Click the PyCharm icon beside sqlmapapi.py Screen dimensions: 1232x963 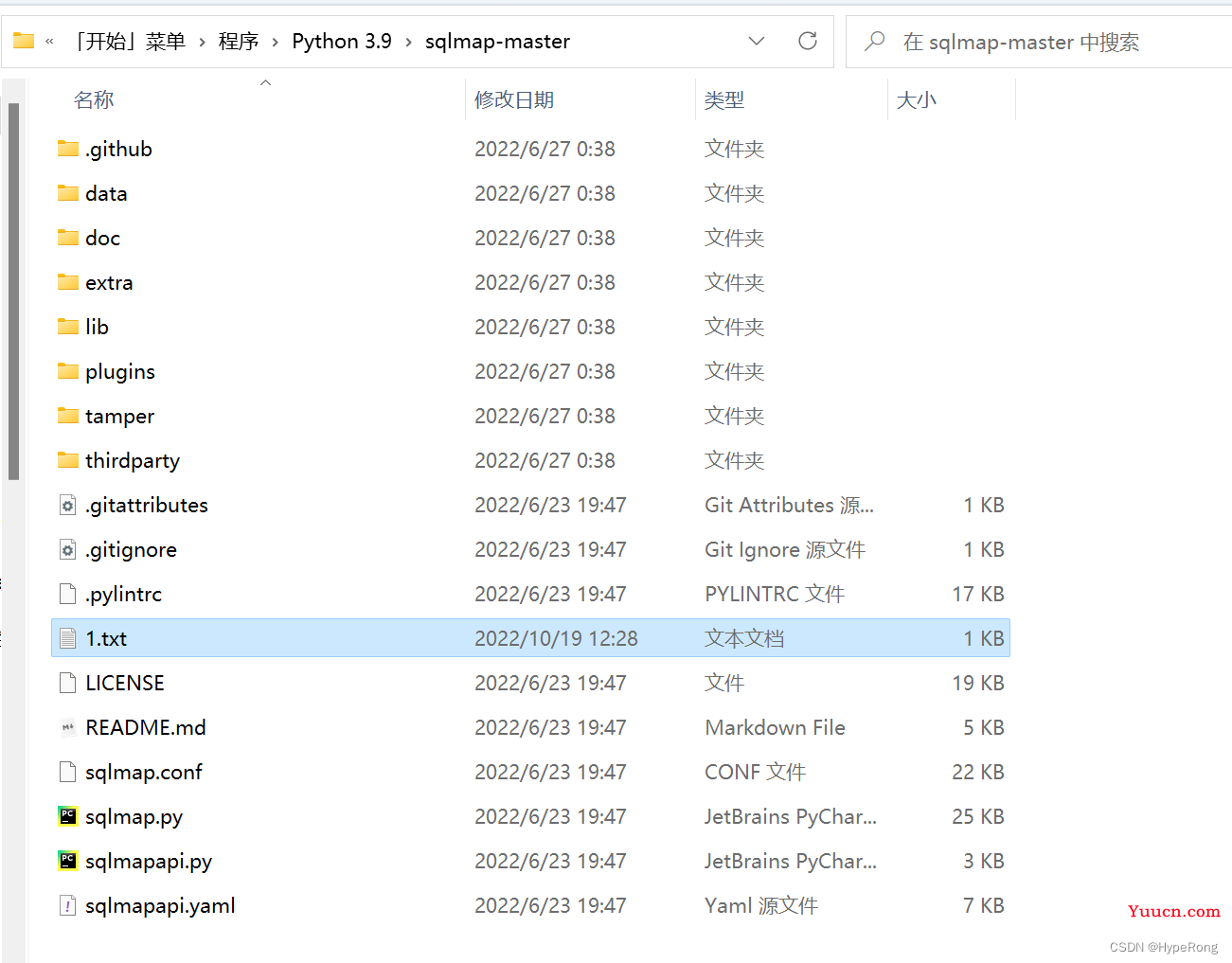coord(68,861)
